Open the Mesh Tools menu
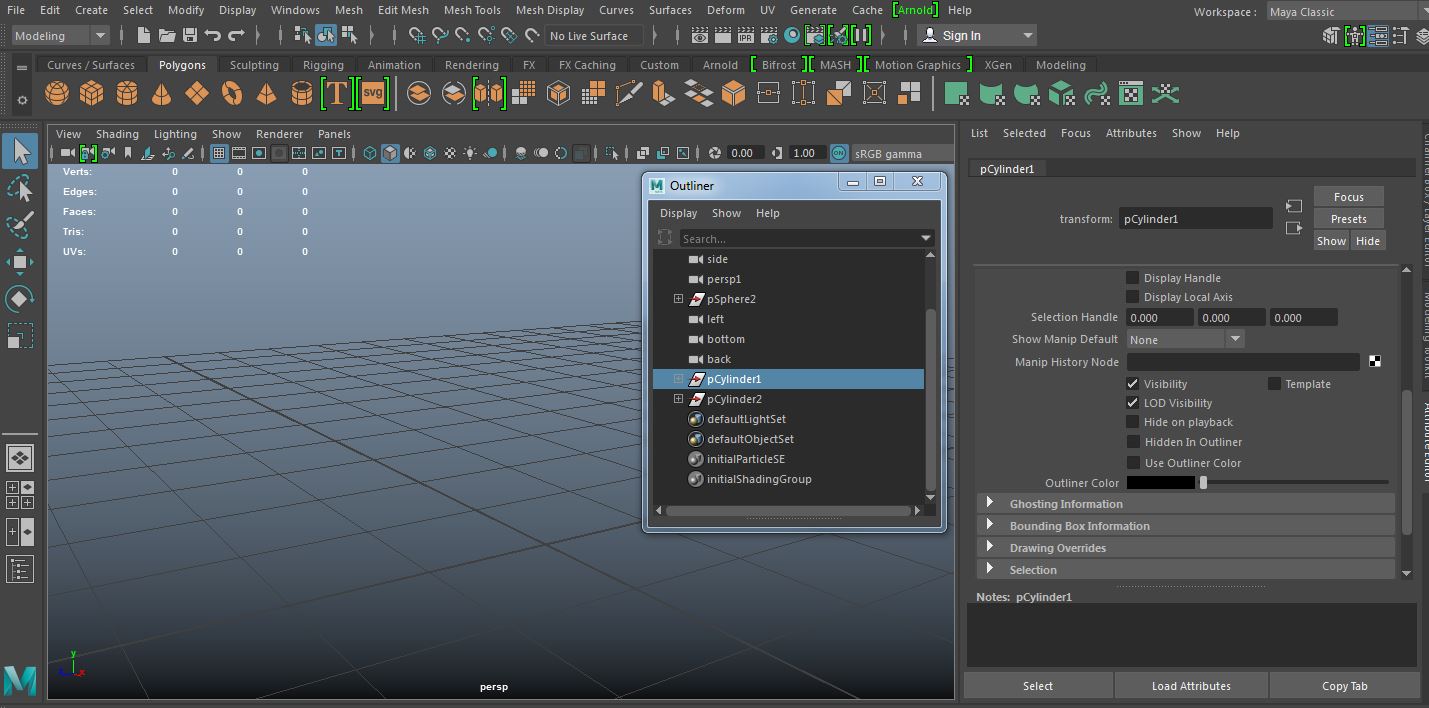 pyautogui.click(x=472, y=10)
